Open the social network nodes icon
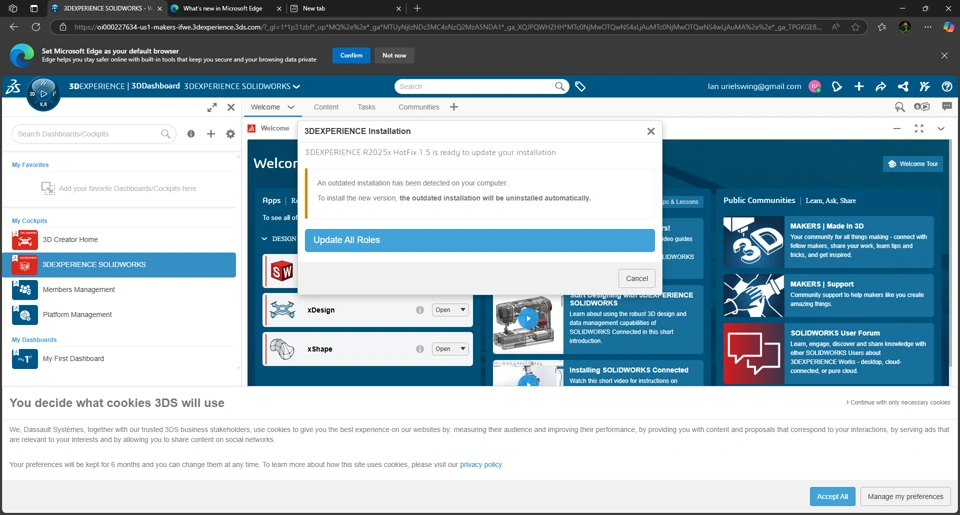 pos(903,86)
